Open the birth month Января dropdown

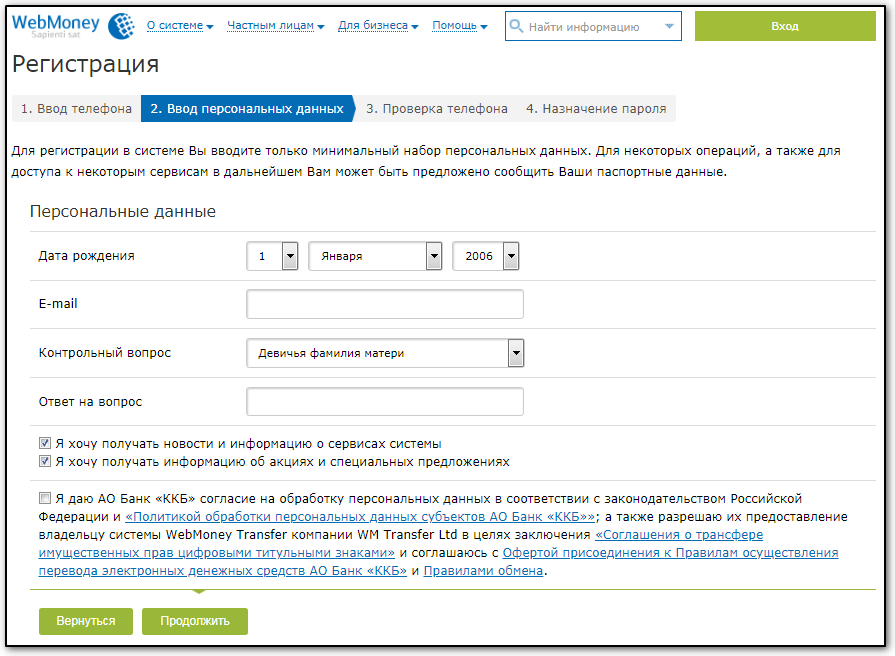[x=375, y=256]
